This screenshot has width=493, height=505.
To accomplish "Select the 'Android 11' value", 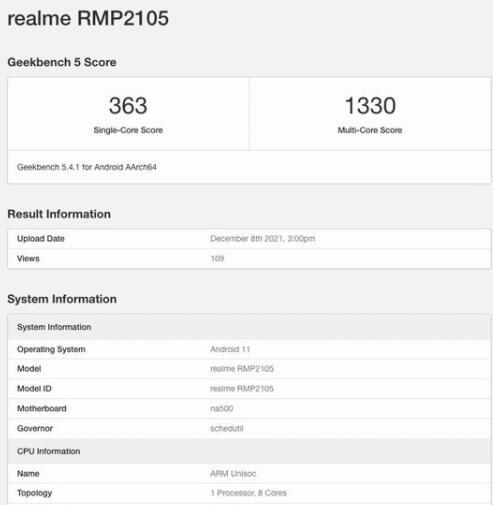I will [230, 349].
